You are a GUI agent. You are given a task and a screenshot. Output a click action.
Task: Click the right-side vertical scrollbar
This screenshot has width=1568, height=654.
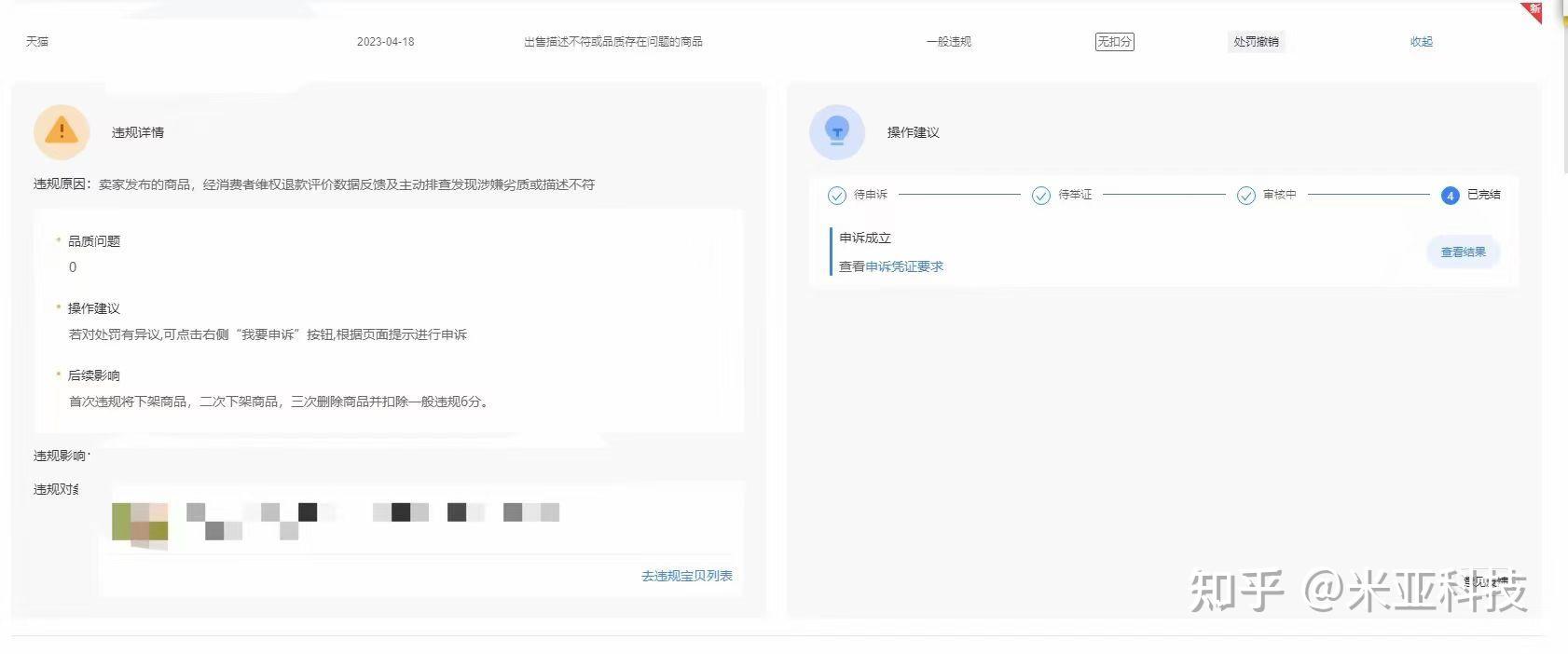click(x=1564, y=86)
